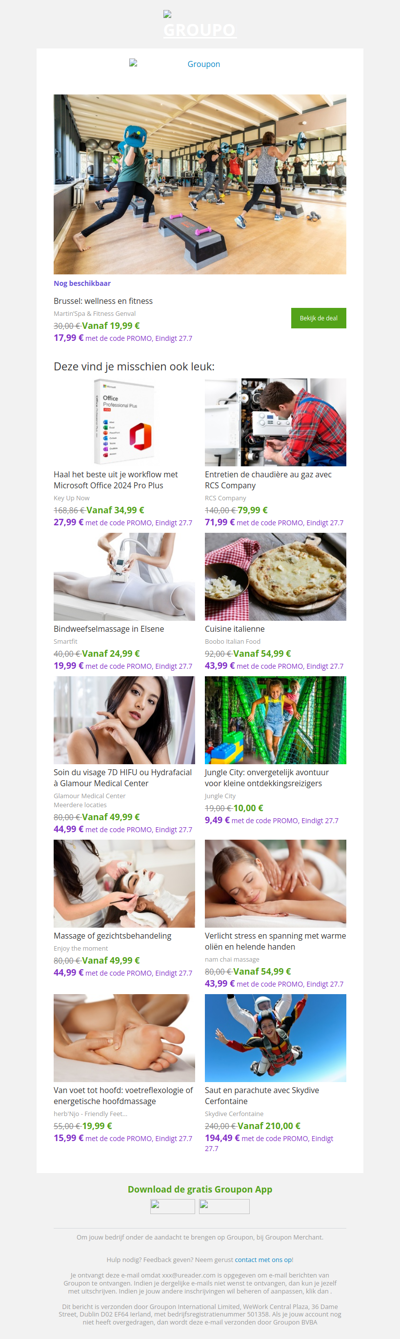
Task: Open the Cuisine italienne pizza image
Action: tap(275, 576)
